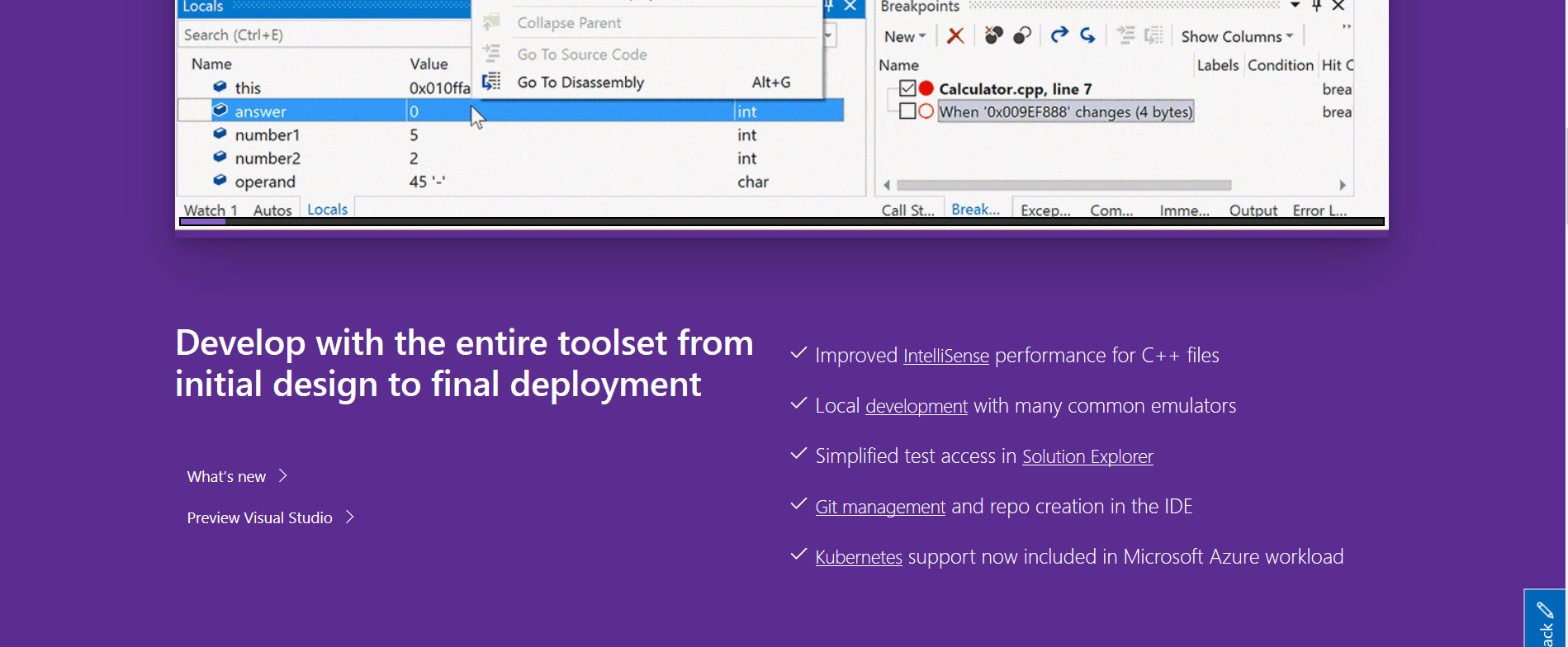This screenshot has width=1568, height=647.
Task: Click the Collapse Parent menu icon
Action: pyautogui.click(x=491, y=21)
